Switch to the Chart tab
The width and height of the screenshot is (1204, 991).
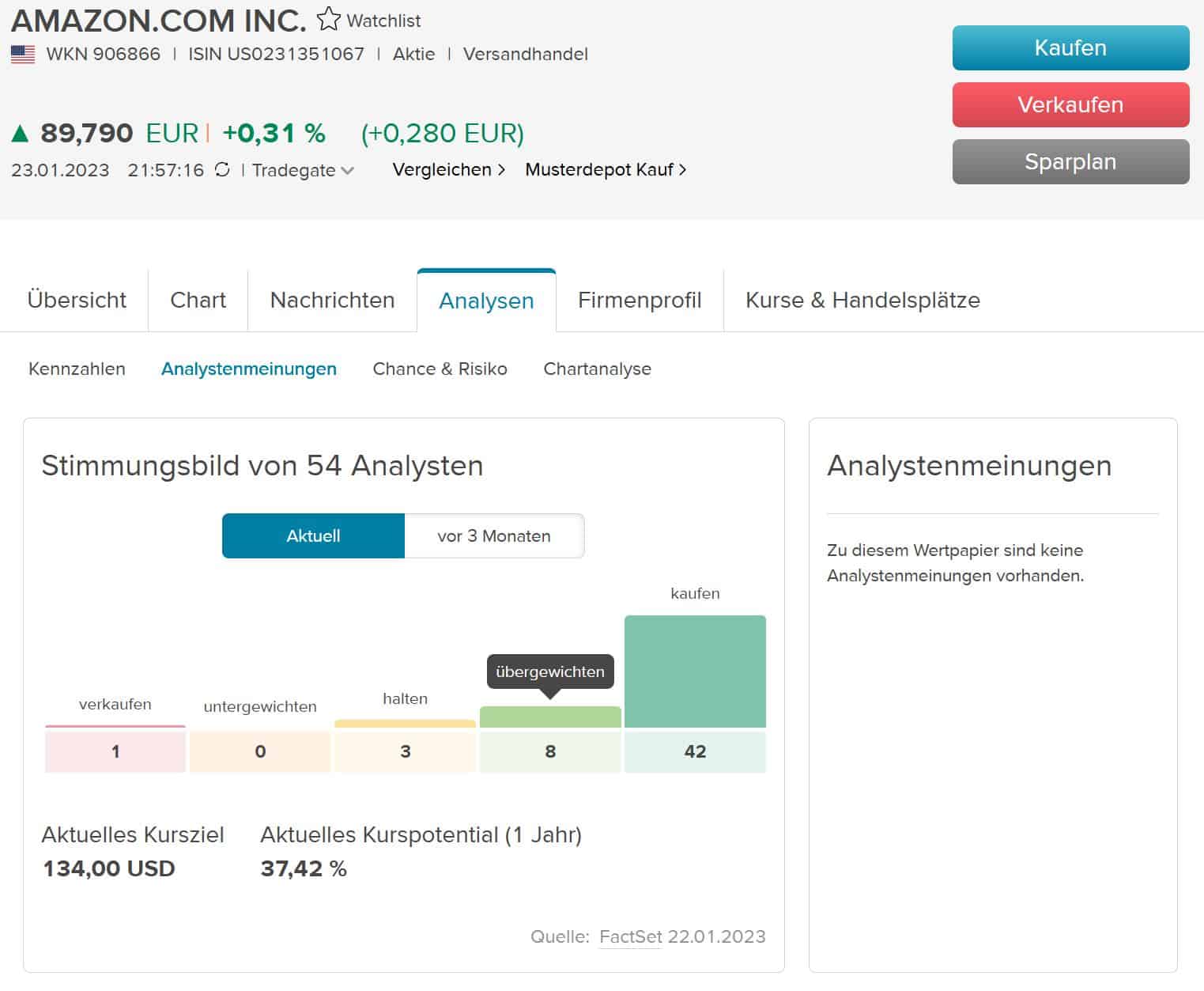(198, 300)
